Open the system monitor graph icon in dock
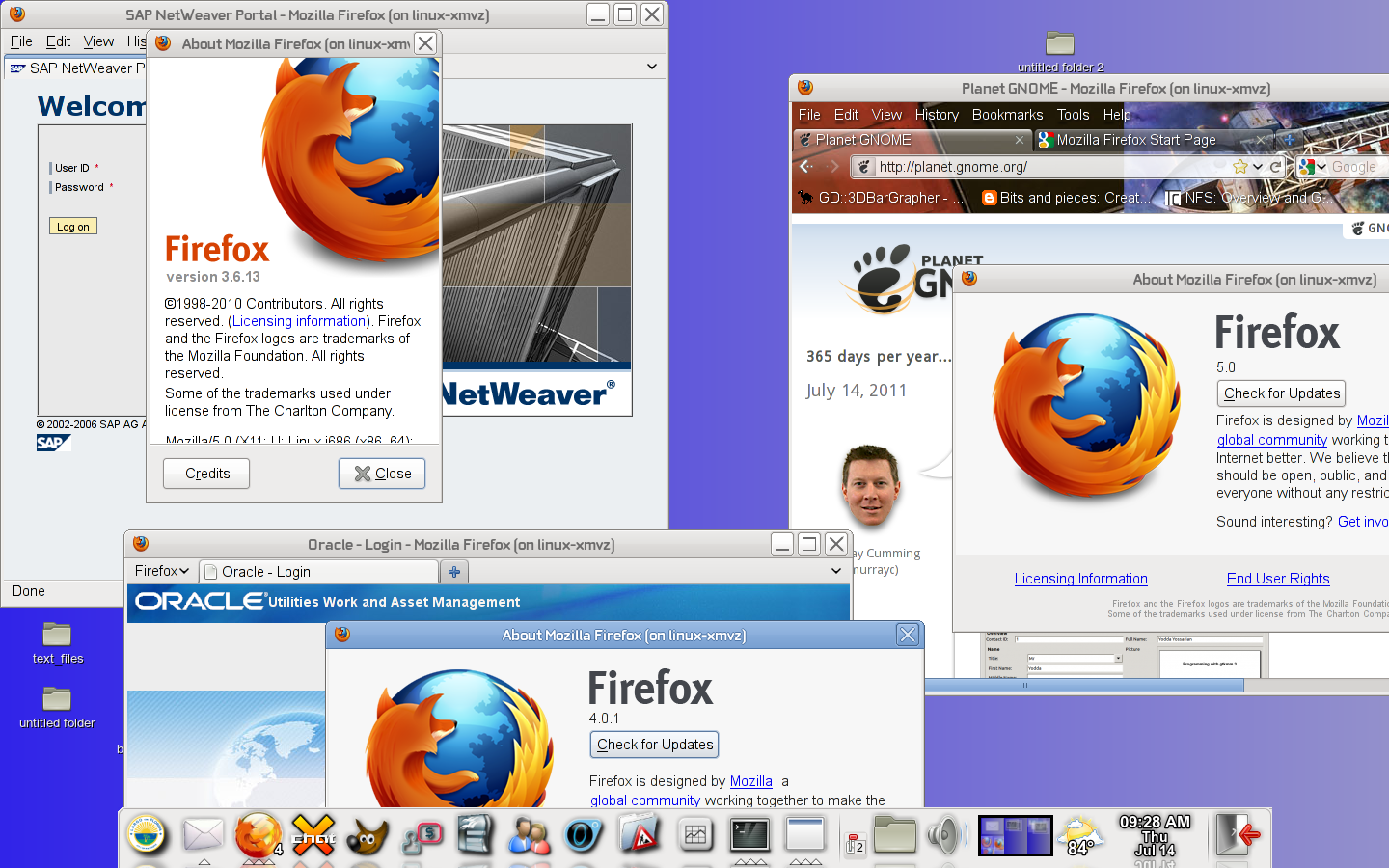 pyautogui.click(x=694, y=835)
